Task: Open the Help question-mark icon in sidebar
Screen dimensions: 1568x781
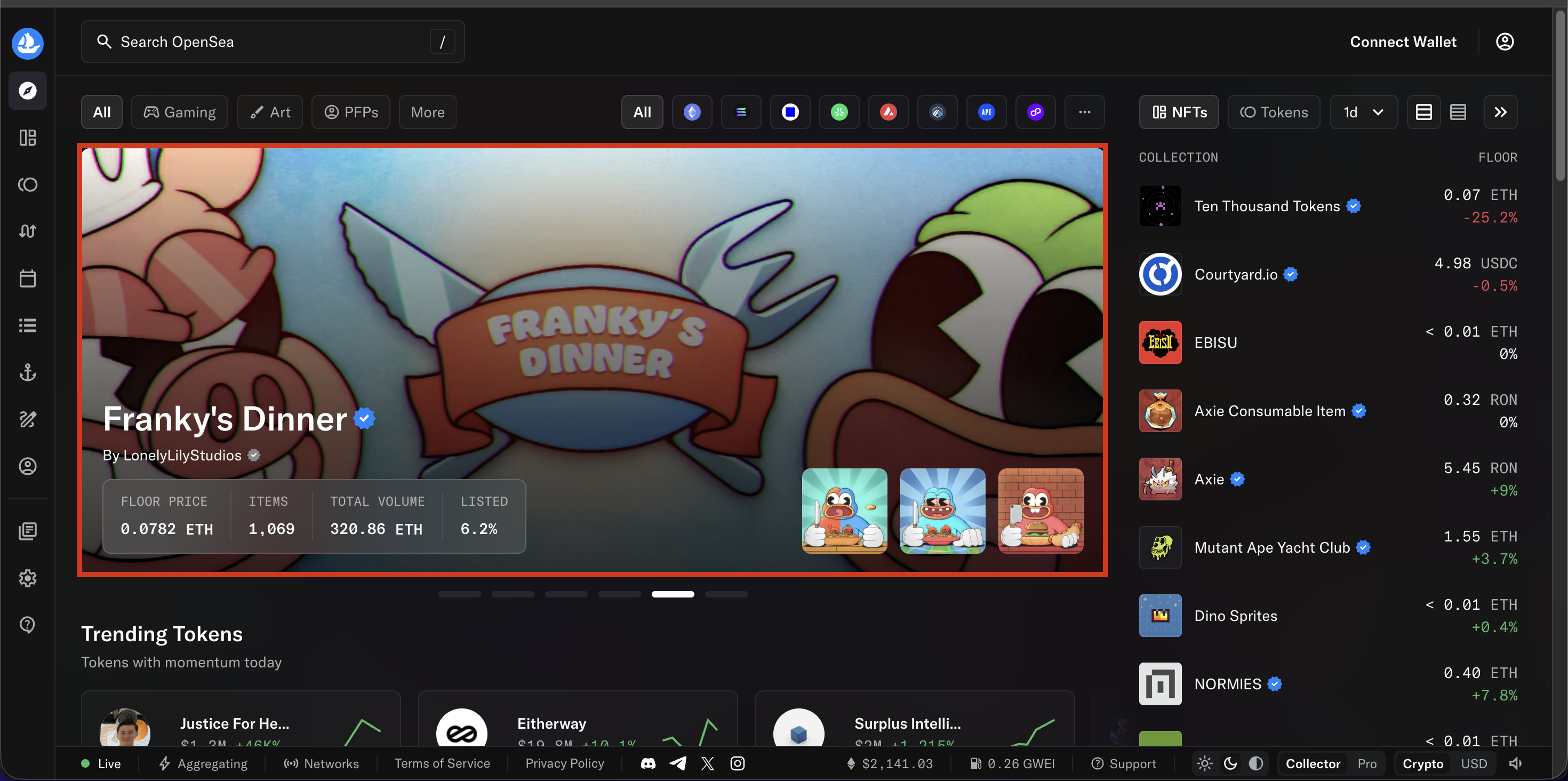Action: (x=27, y=625)
